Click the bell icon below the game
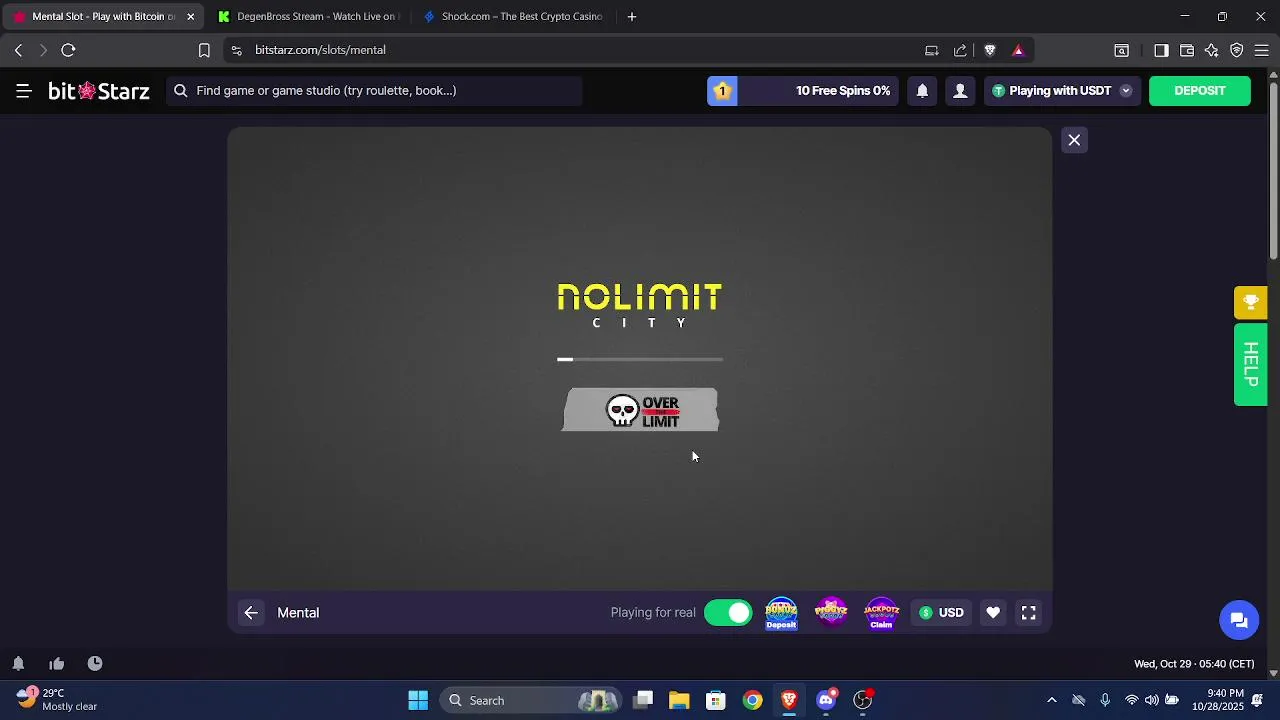The height and width of the screenshot is (720, 1280). (x=18, y=664)
